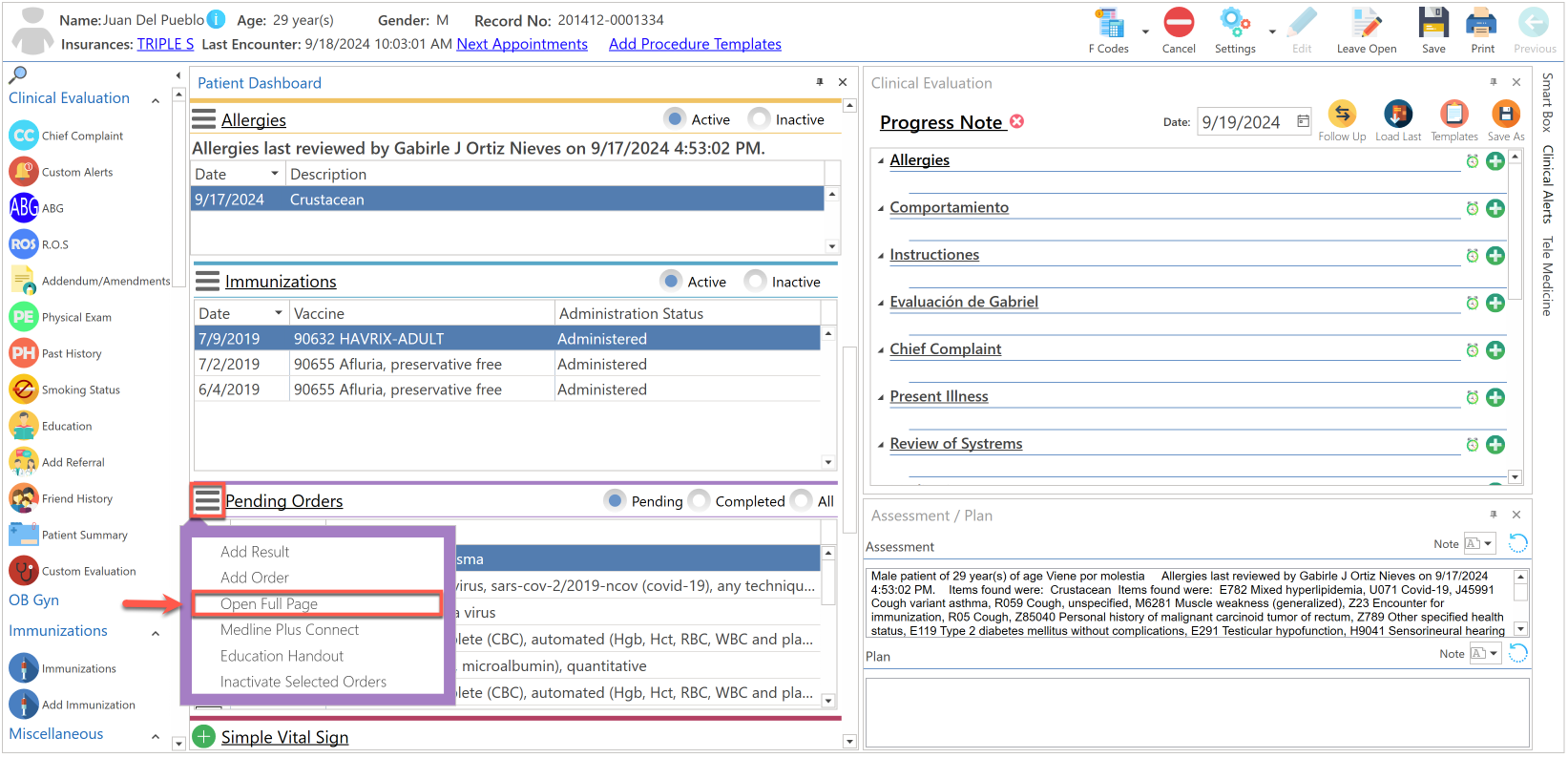The height and width of the screenshot is (758, 1568).
Task: Open the Allergies hamburger menu
Action: (x=203, y=119)
